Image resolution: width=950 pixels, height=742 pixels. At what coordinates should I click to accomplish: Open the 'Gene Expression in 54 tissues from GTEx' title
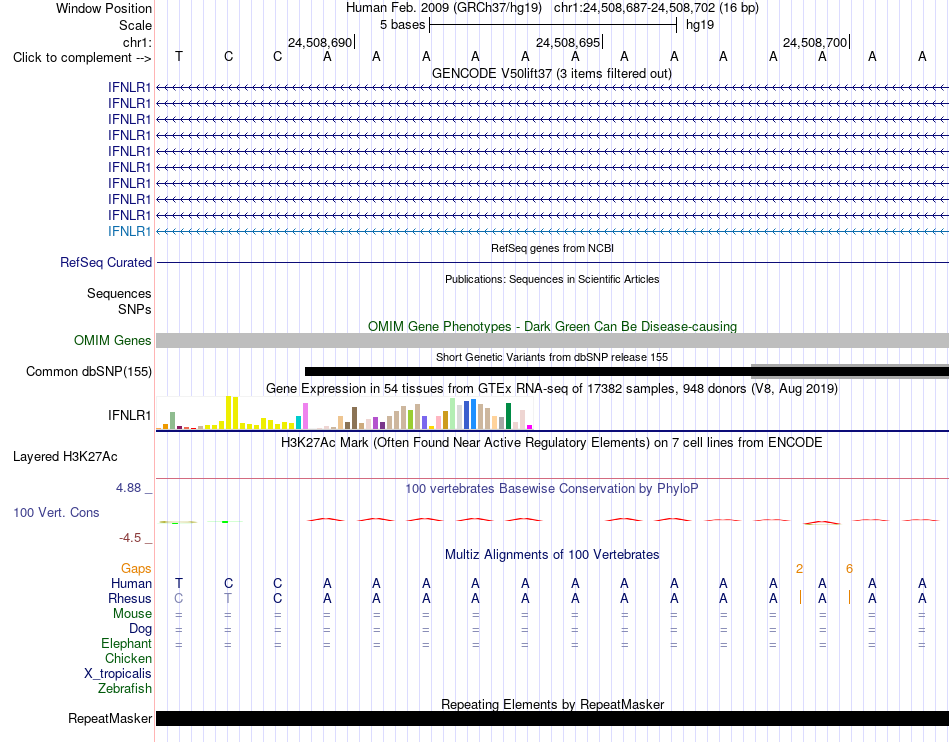click(552, 388)
